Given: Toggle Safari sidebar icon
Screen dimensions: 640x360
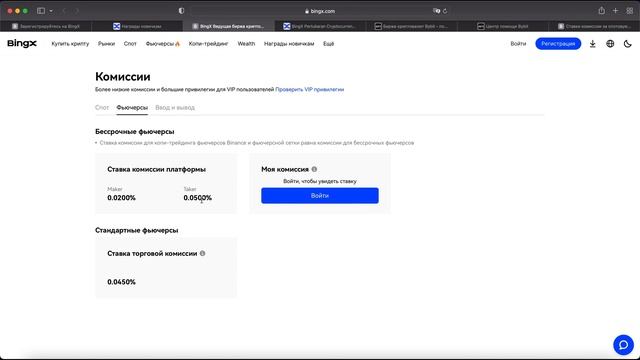Looking at the screenshot, I should (41, 11).
